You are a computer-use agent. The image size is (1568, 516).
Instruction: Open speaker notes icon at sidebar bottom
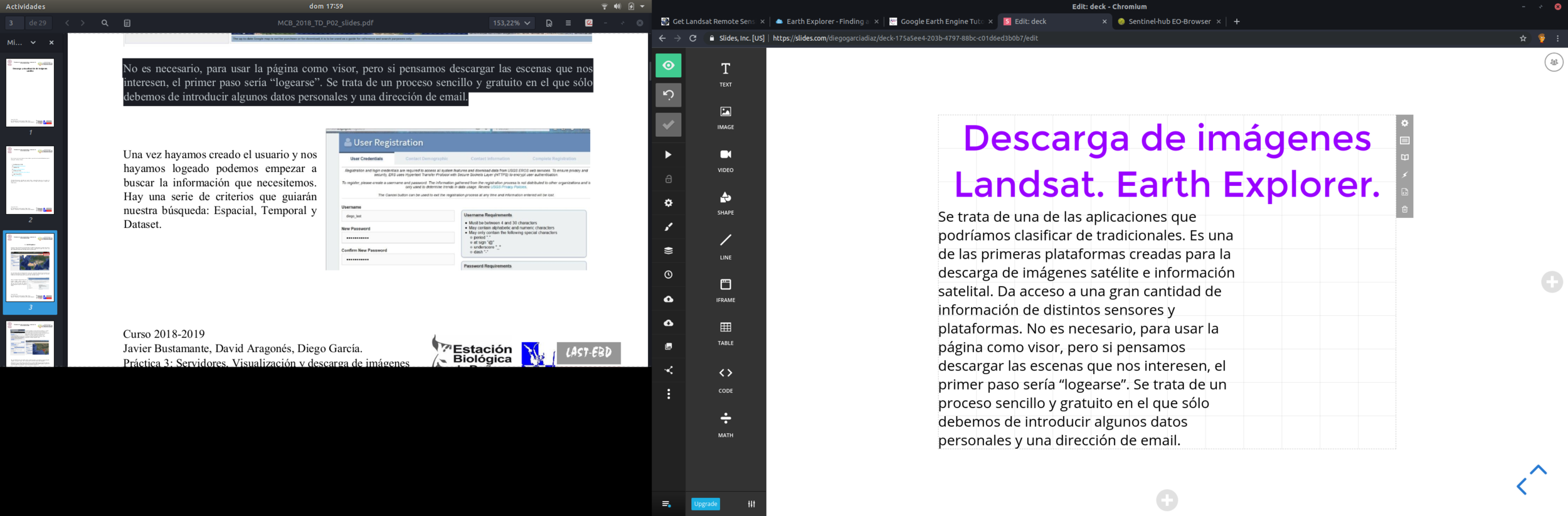[666, 504]
